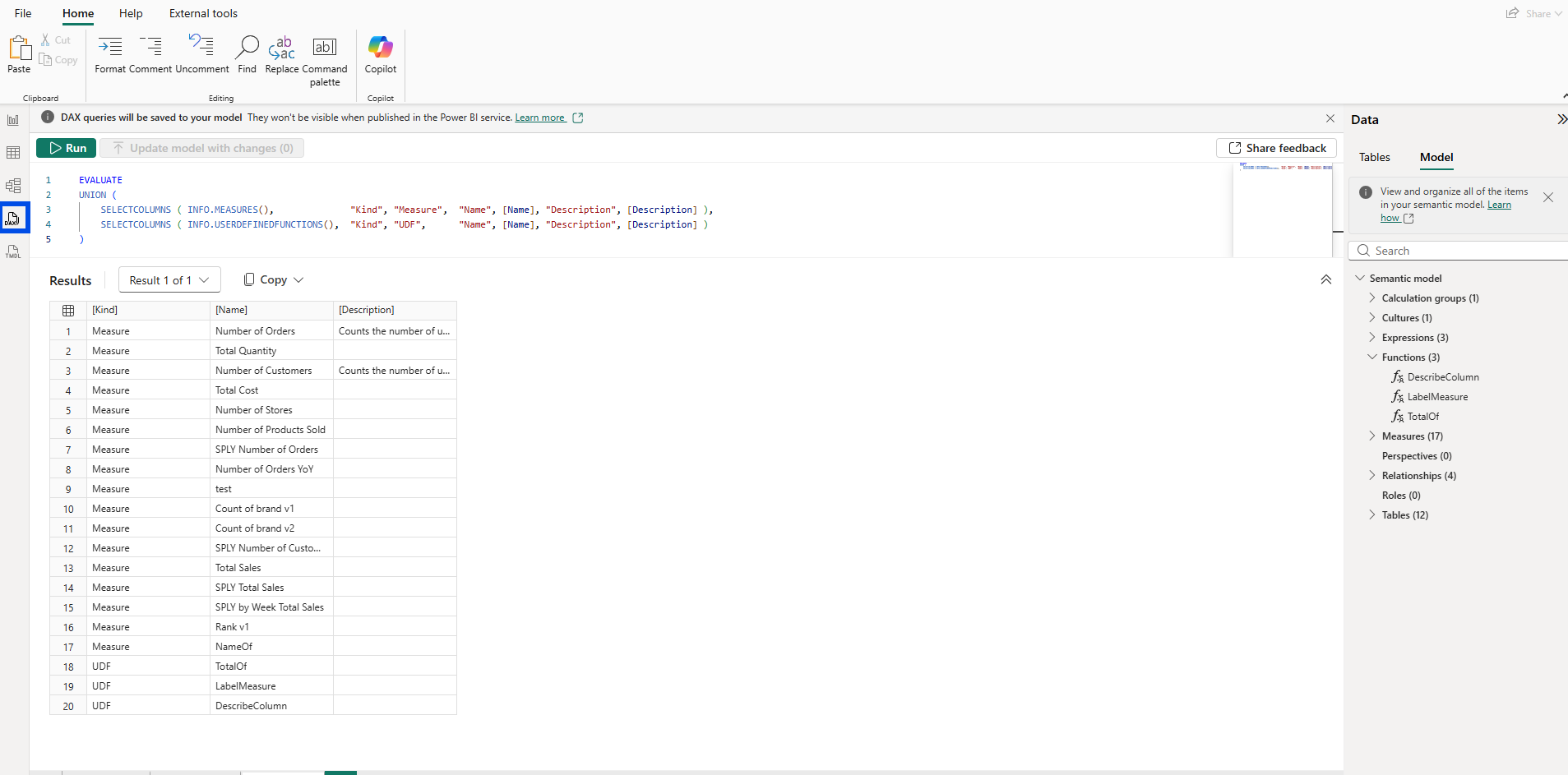Open the External tools tab
Viewport: 1568px width, 775px height.
pyautogui.click(x=203, y=13)
